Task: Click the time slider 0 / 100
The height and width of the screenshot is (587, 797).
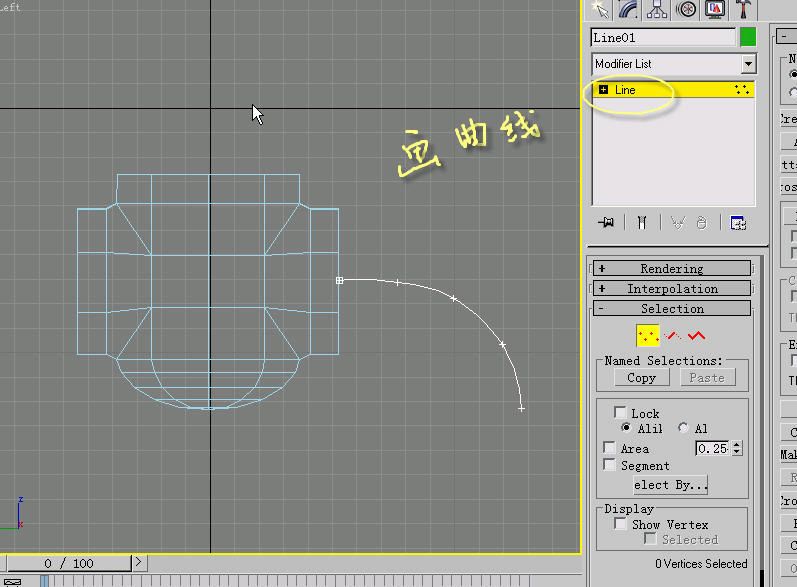Action: (x=69, y=563)
